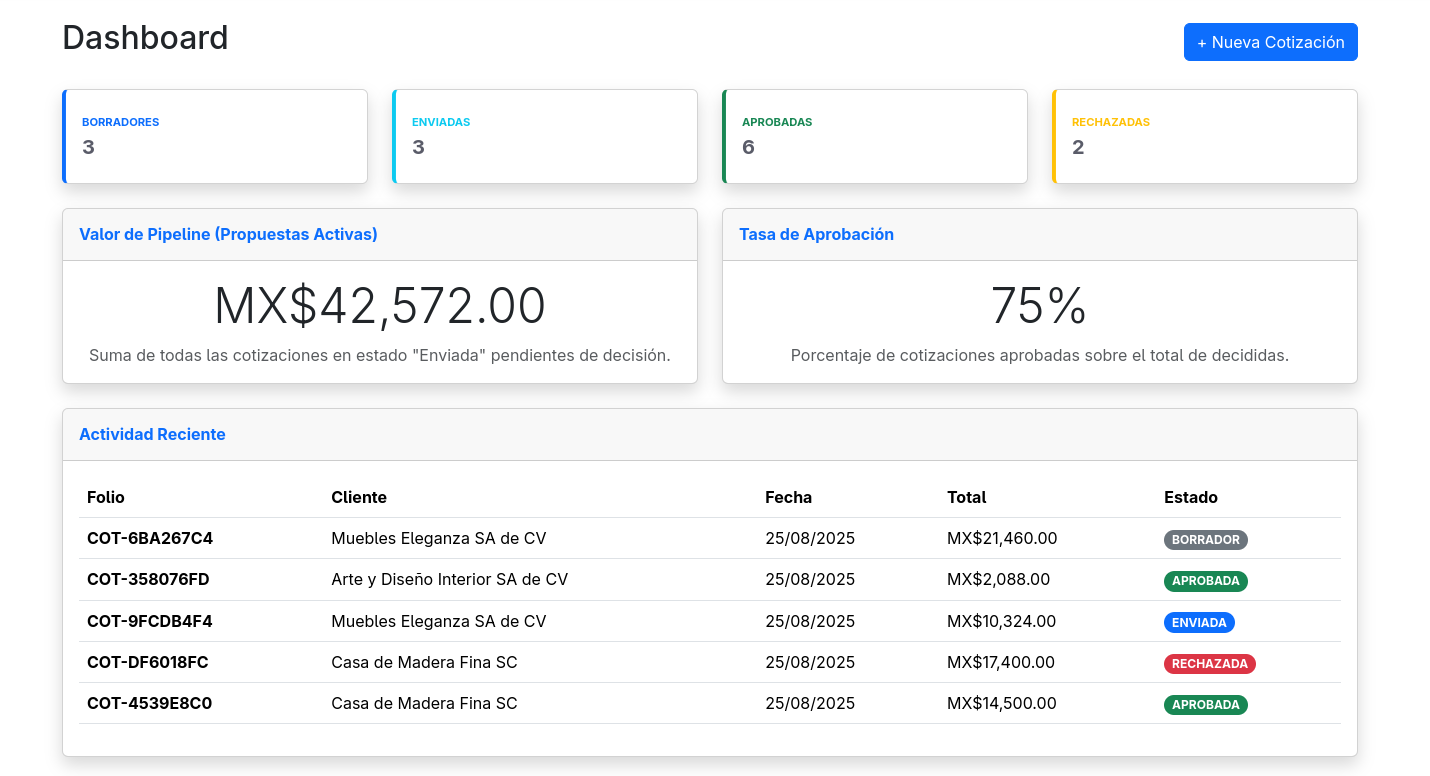Click the Dashboard page title
Image resolution: width=1430 pixels, height=776 pixels.
145,38
